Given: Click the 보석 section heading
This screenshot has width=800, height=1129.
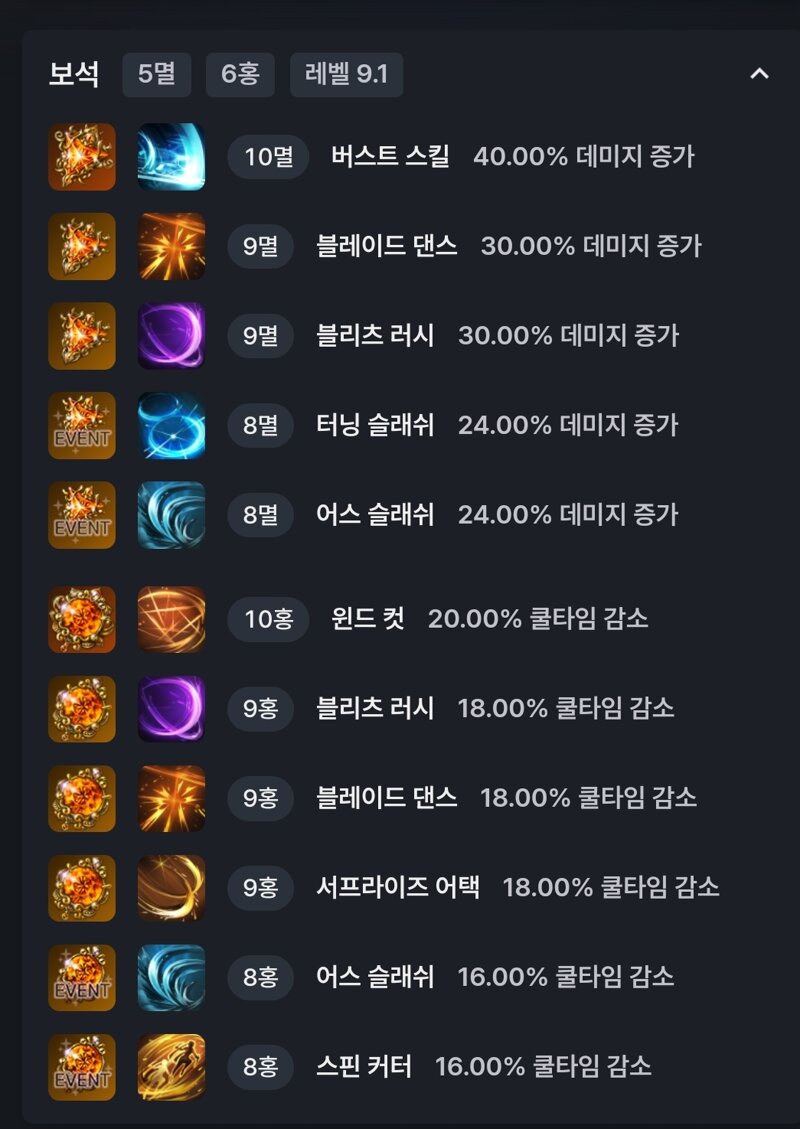Looking at the screenshot, I should [x=73, y=73].
